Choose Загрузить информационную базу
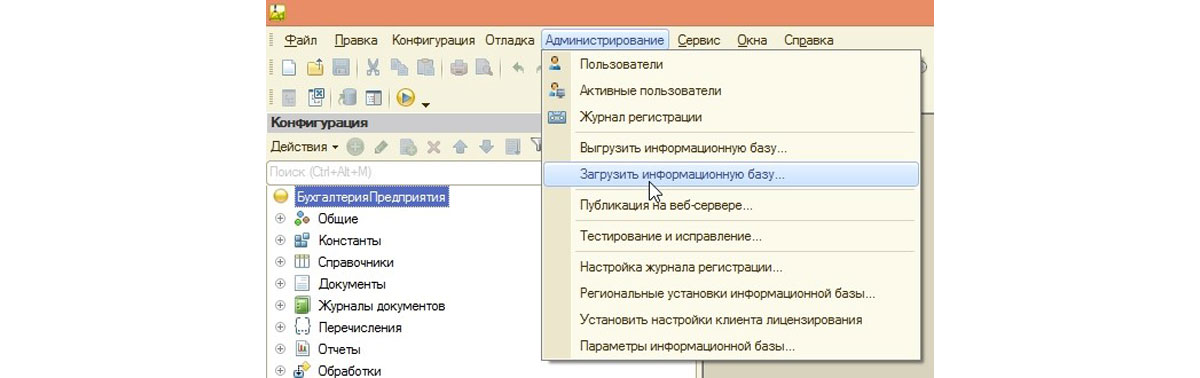Image resolution: width=1200 pixels, height=378 pixels. [x=731, y=174]
